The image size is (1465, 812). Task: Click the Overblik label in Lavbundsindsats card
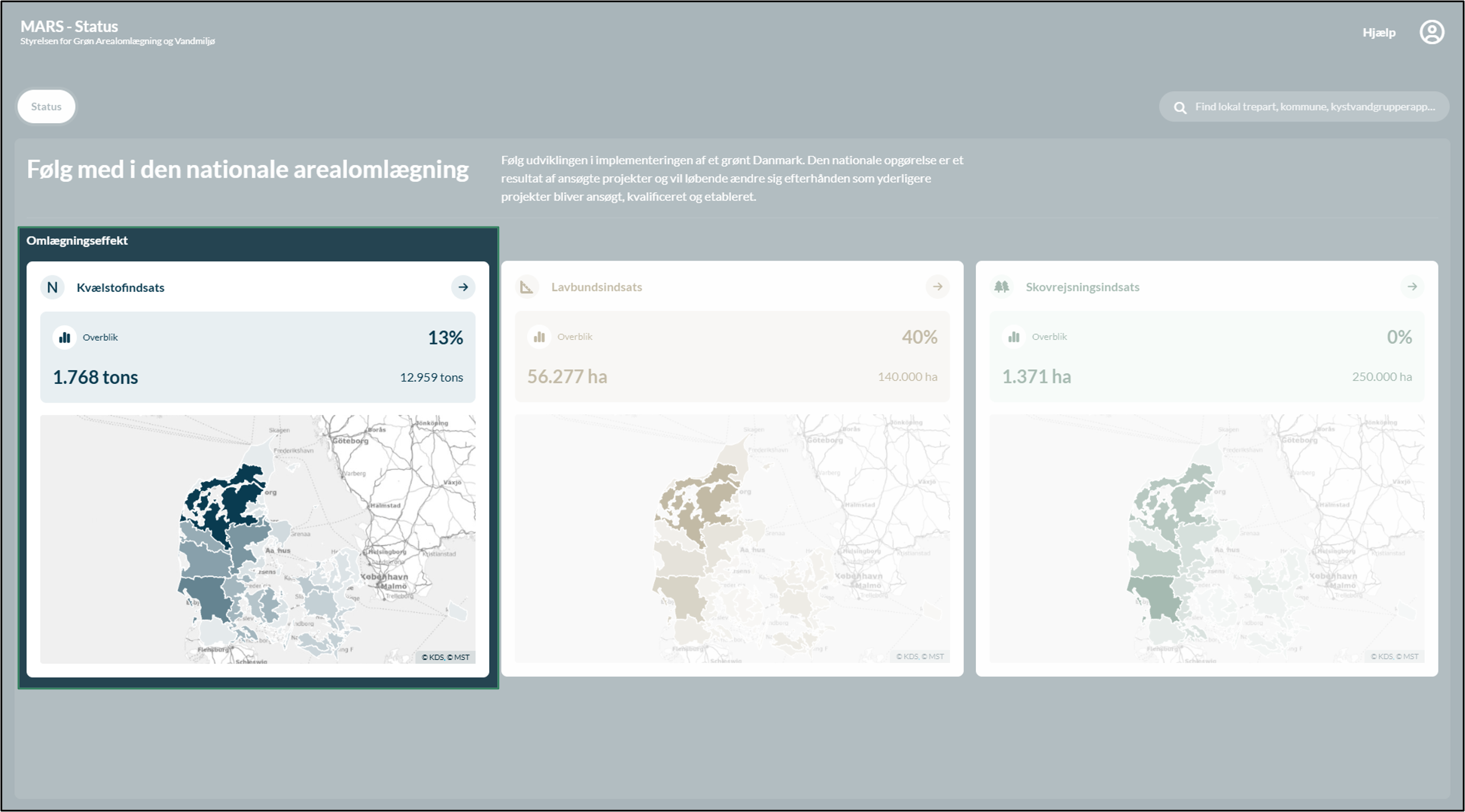[x=575, y=337]
